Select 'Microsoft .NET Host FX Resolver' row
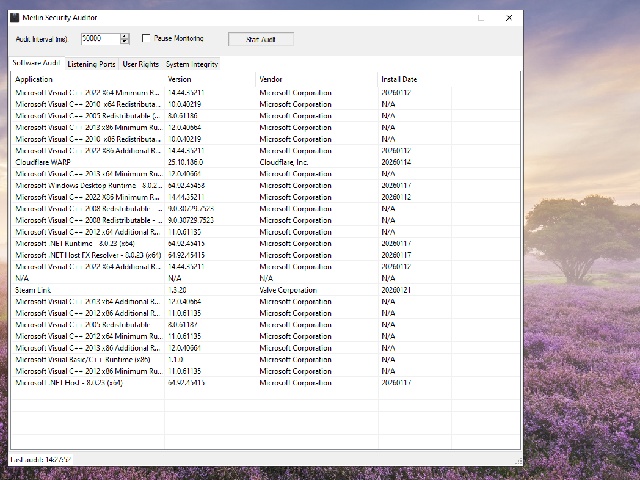Image resolution: width=640 pixels, height=480 pixels. pos(265,255)
